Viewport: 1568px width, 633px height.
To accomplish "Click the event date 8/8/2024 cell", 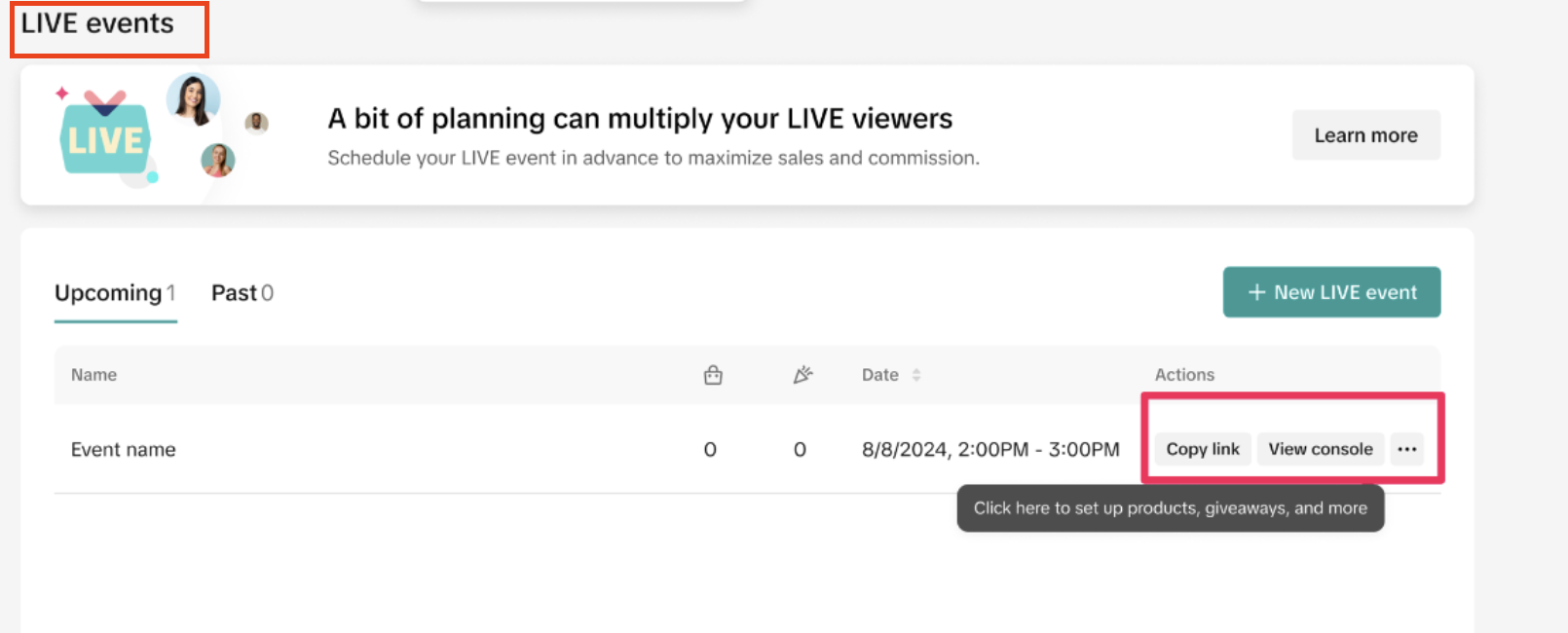I will [x=989, y=450].
